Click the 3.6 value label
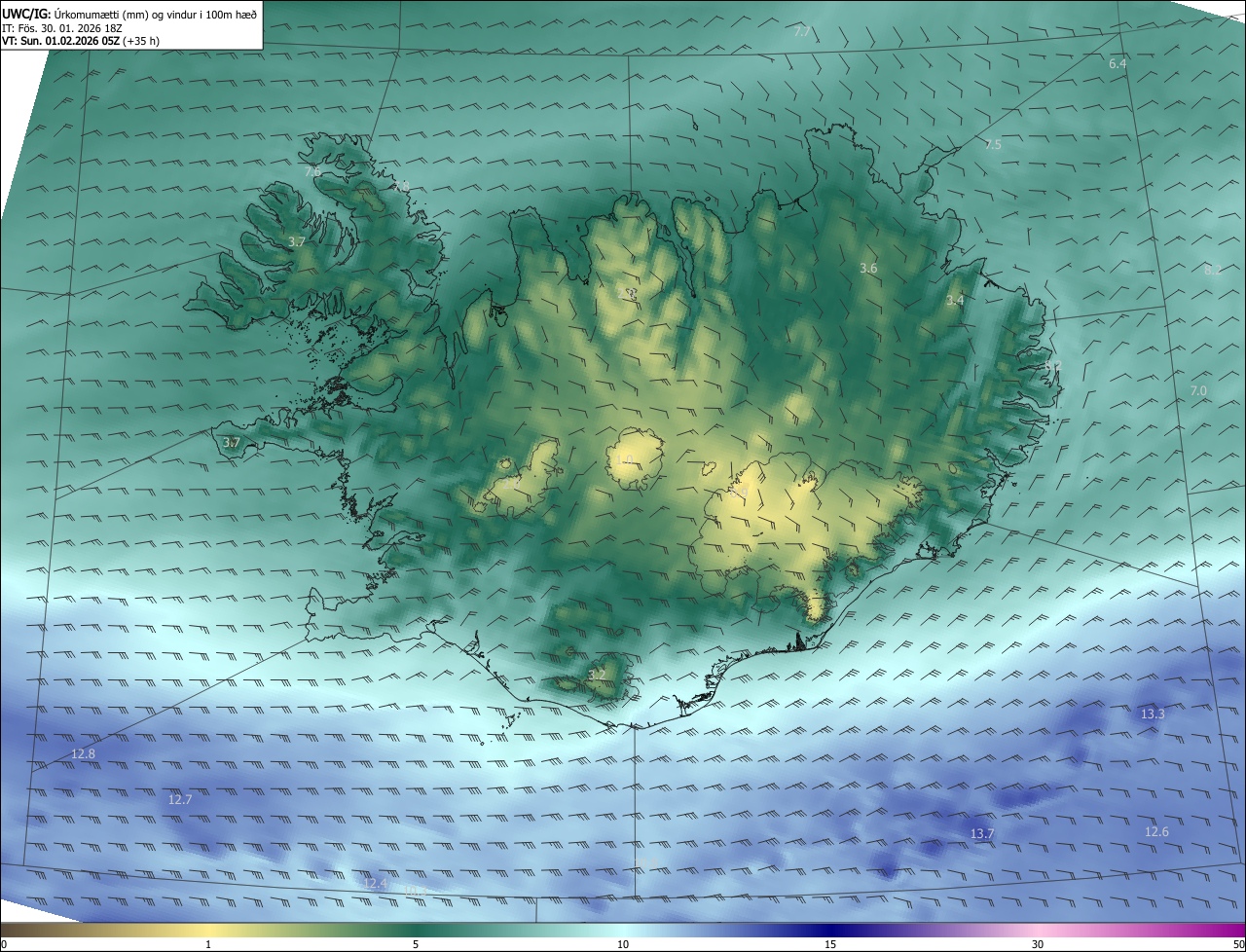The image size is (1246, 952). [x=868, y=268]
